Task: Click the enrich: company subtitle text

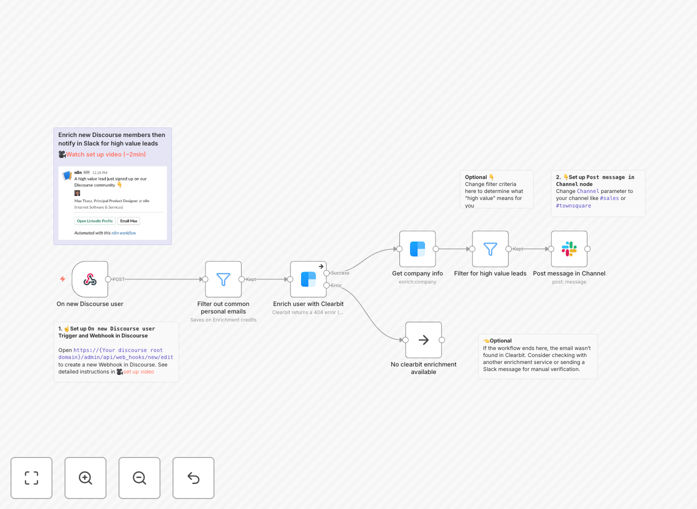Action: pos(417,282)
